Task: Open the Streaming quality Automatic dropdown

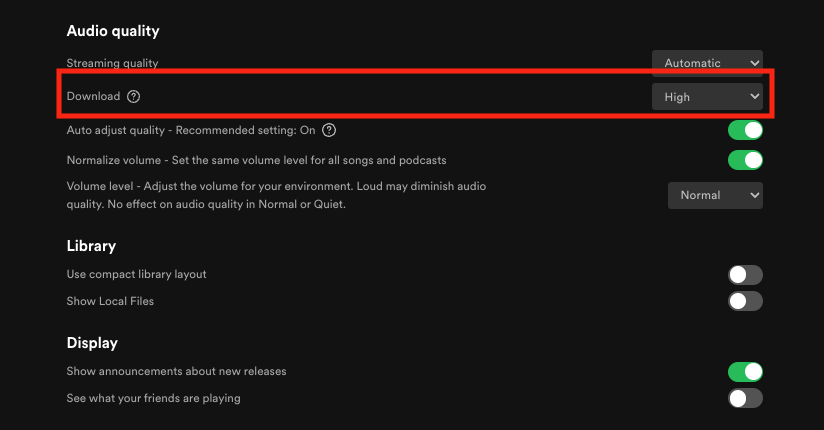Action: pos(707,63)
